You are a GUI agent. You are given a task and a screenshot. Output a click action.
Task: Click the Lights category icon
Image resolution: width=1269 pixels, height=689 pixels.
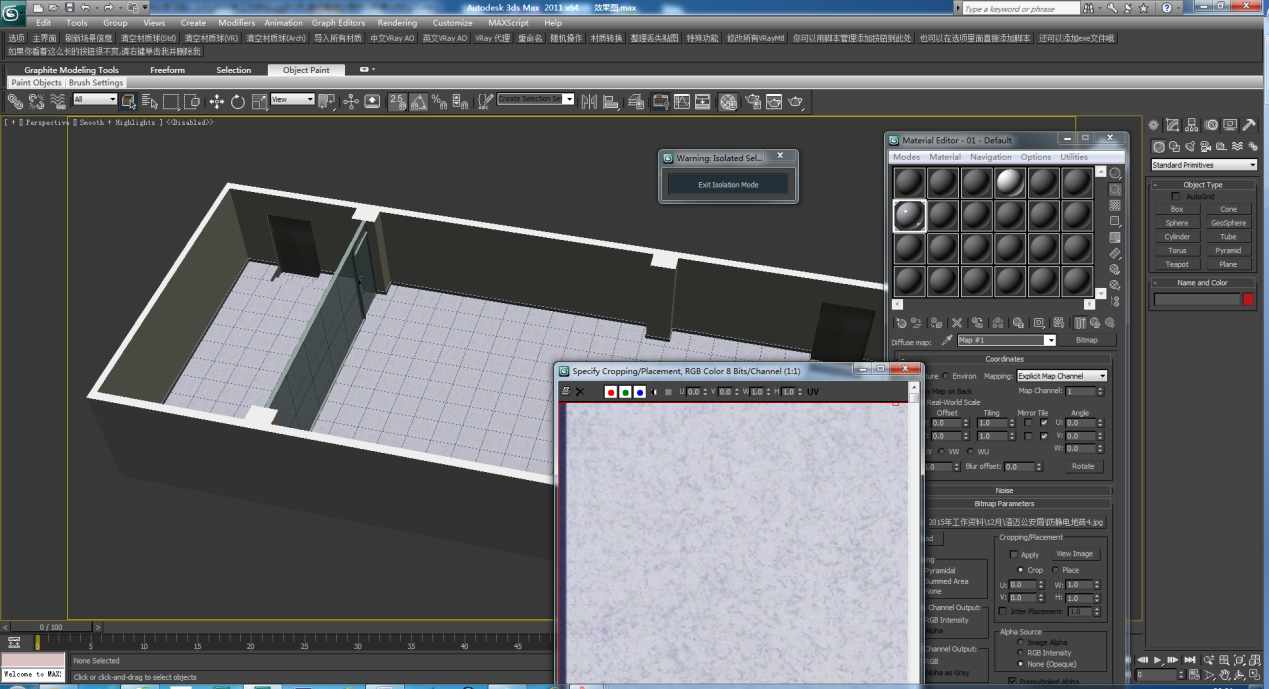[x=1188, y=147]
